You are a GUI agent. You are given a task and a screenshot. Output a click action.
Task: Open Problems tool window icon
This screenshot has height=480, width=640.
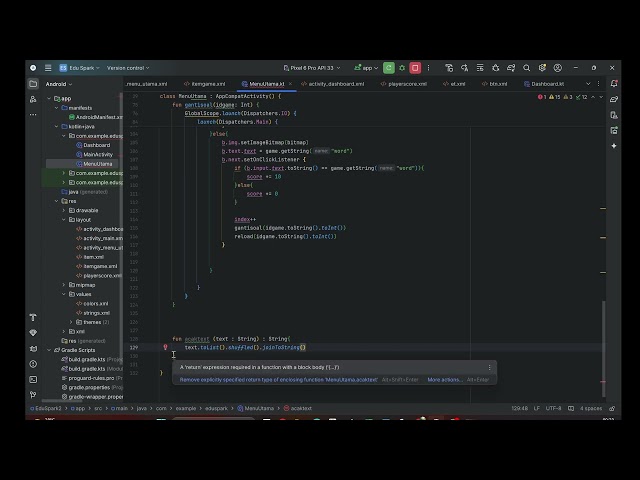click(33, 364)
